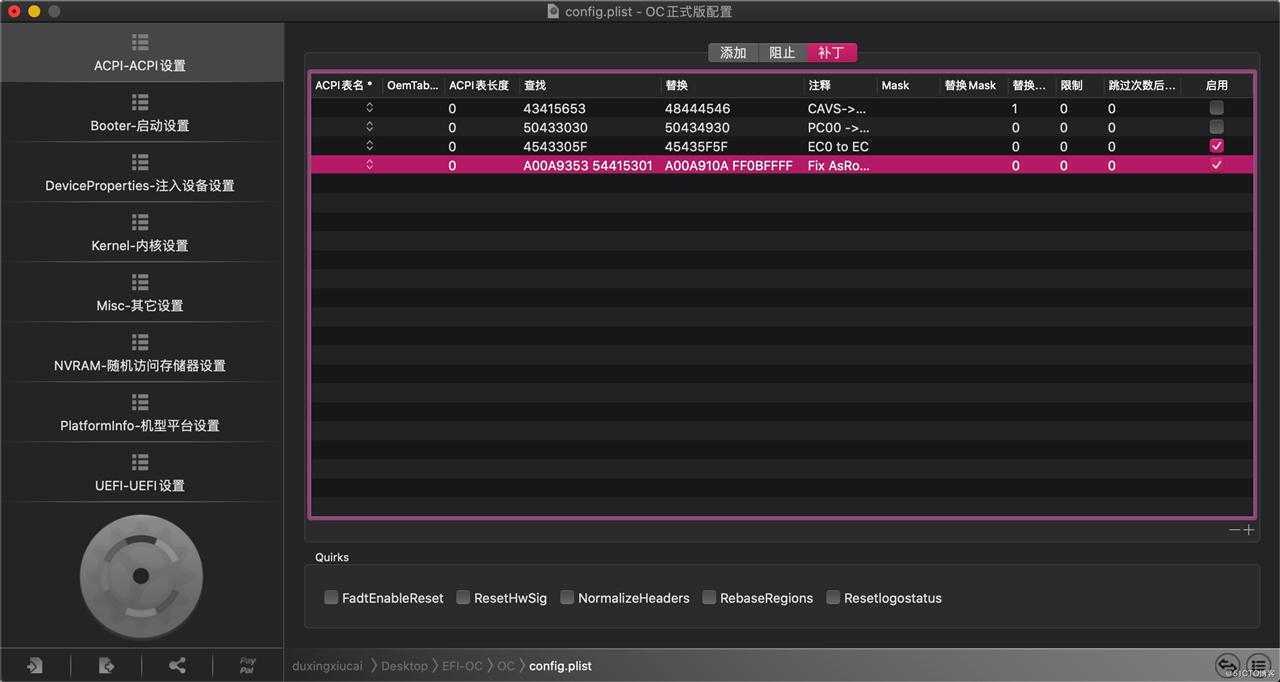Click the Mask column header
The width and height of the screenshot is (1280, 682).
coord(908,86)
